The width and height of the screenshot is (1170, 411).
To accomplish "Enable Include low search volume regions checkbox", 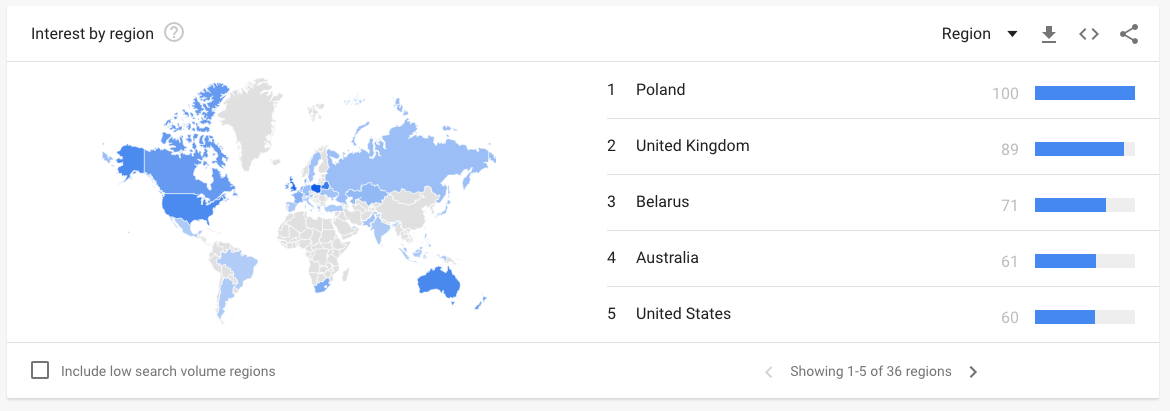I will pos(40,370).
